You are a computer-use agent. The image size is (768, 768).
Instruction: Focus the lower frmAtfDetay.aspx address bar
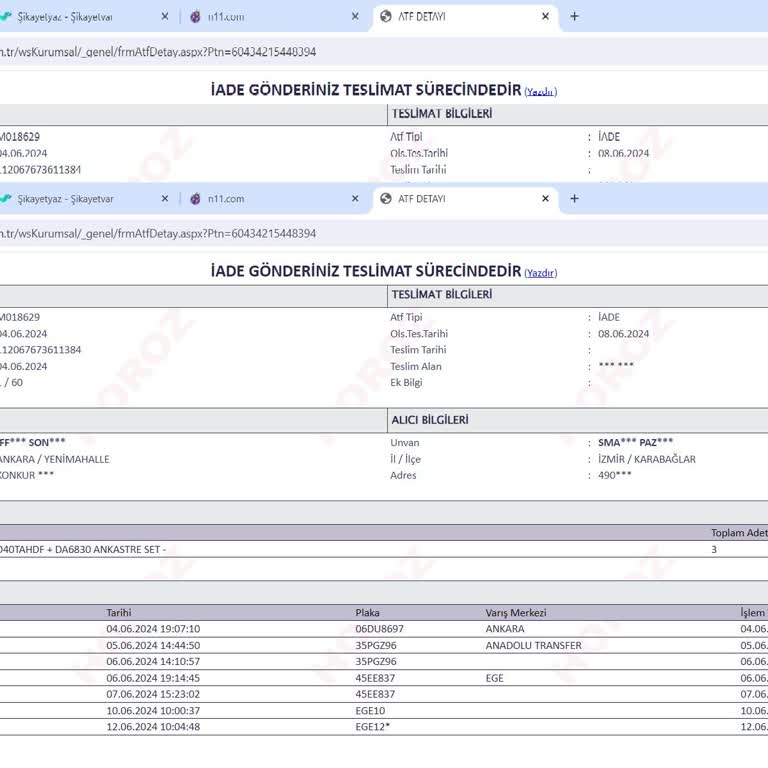tap(384, 234)
